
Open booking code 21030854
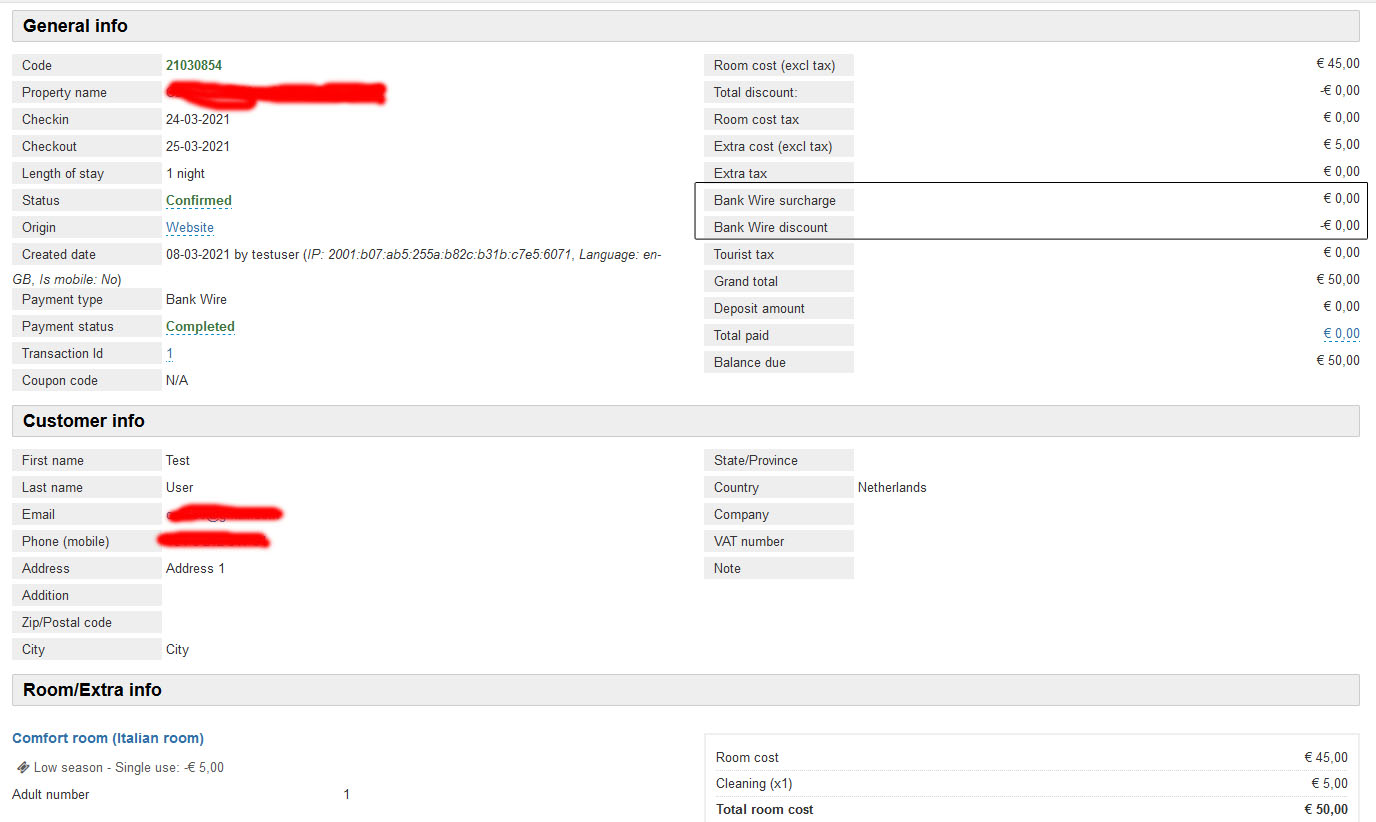coord(194,65)
